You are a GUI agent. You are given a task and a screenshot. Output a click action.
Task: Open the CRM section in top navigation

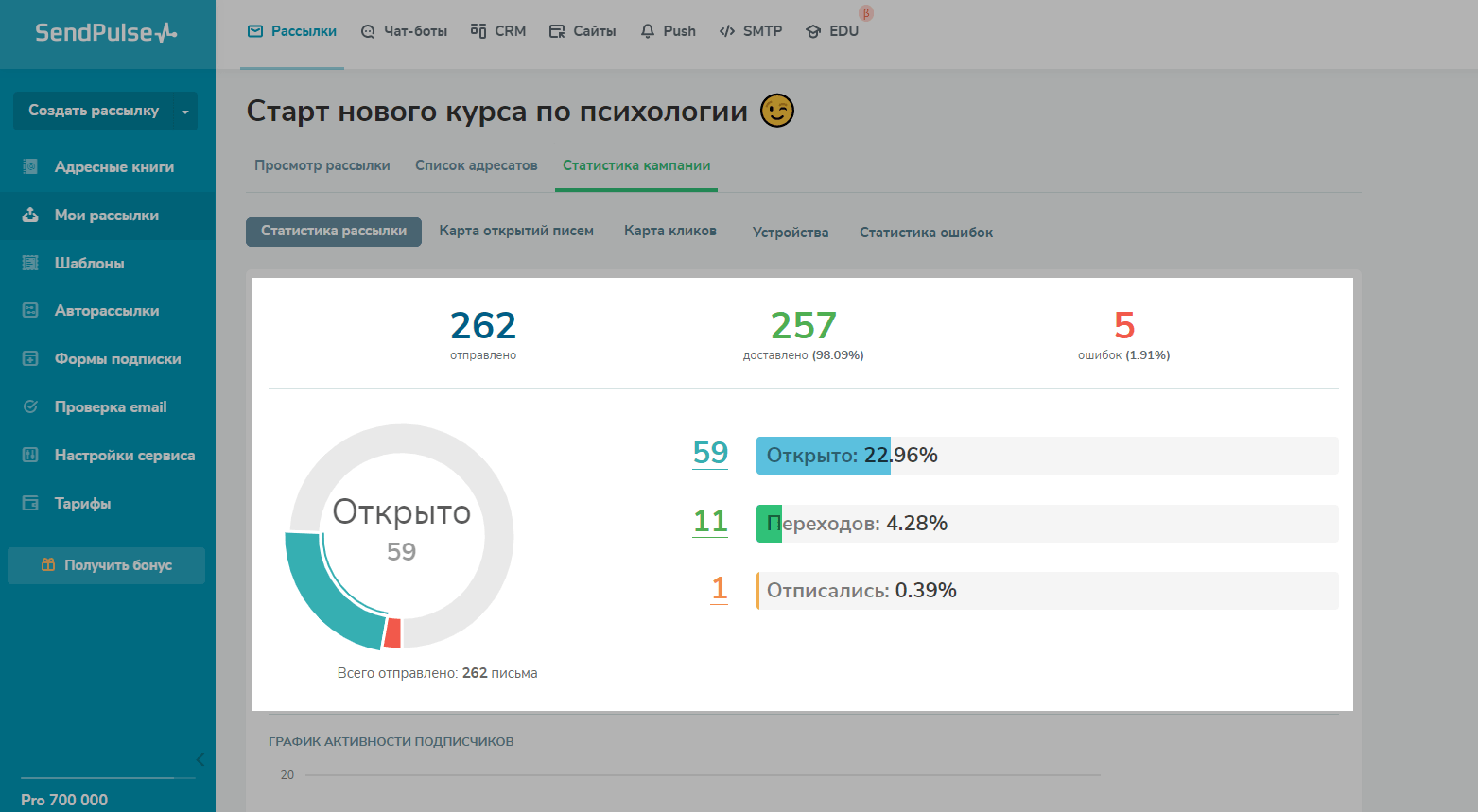click(498, 31)
